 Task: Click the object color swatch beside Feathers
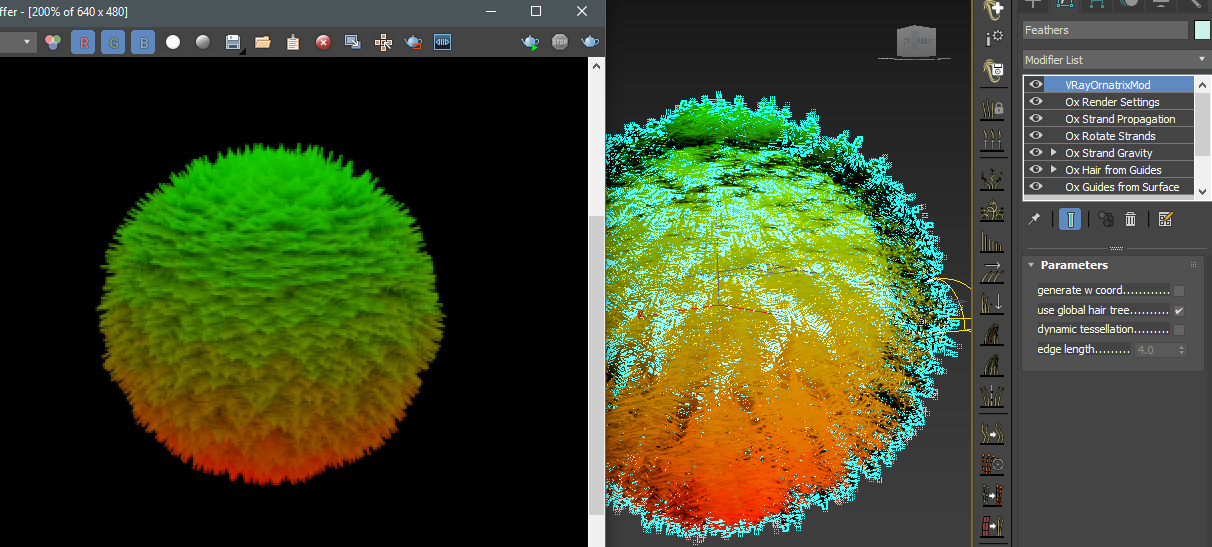point(1202,30)
